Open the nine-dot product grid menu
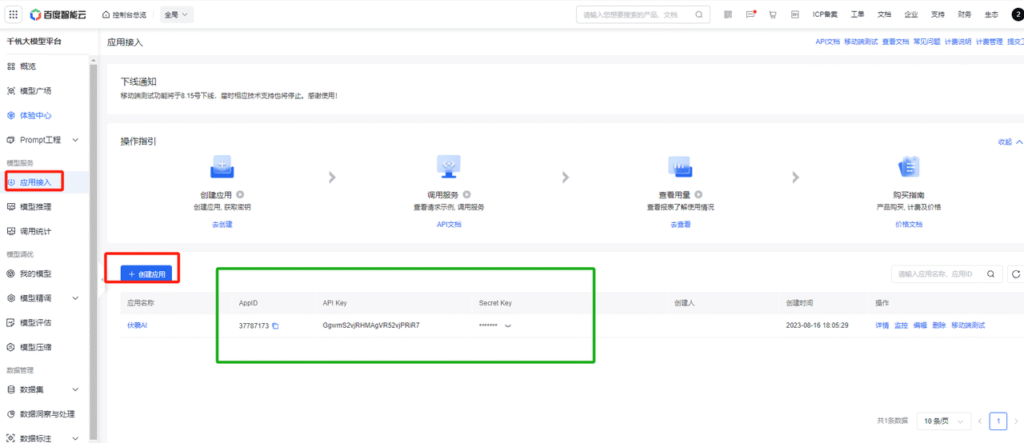 14,14
